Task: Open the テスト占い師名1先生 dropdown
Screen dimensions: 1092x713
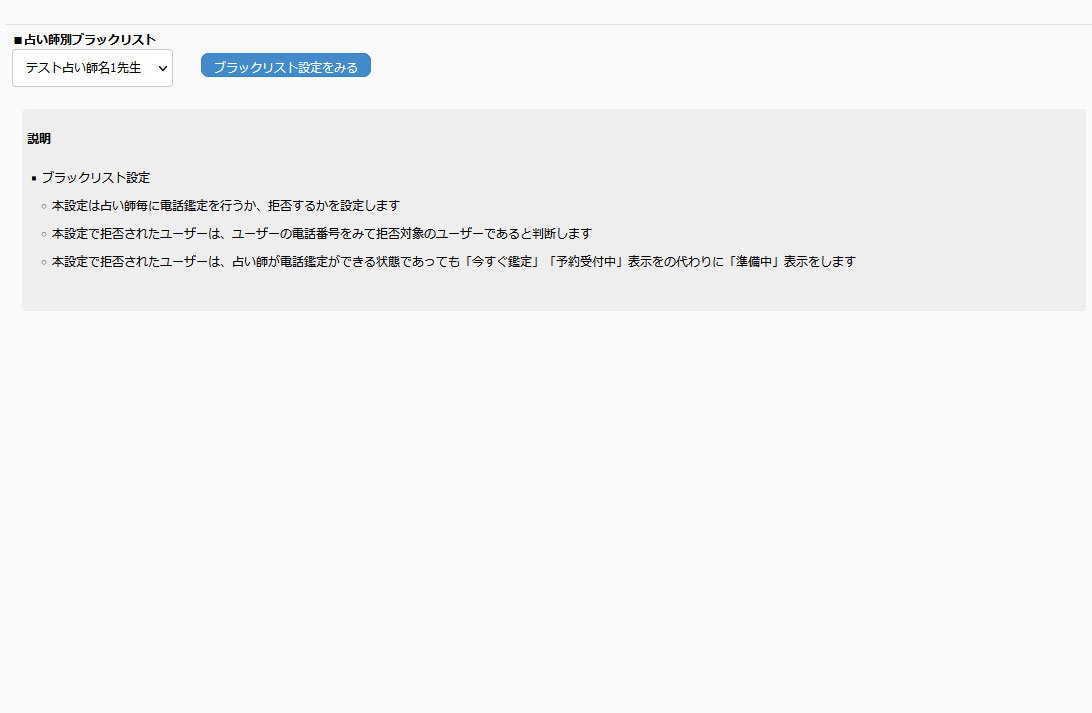Action: pyautogui.click(x=92, y=68)
